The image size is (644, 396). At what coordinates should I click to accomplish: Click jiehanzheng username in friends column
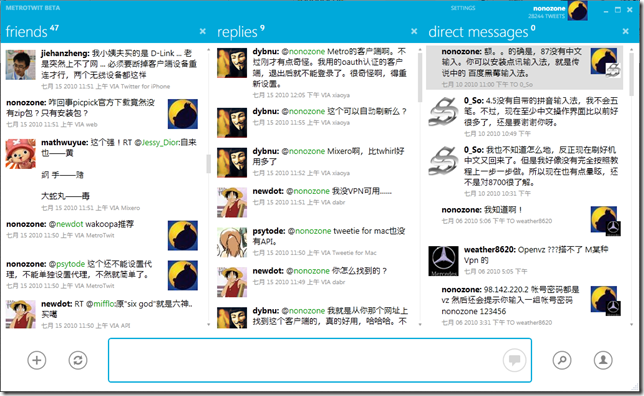[x=65, y=53]
